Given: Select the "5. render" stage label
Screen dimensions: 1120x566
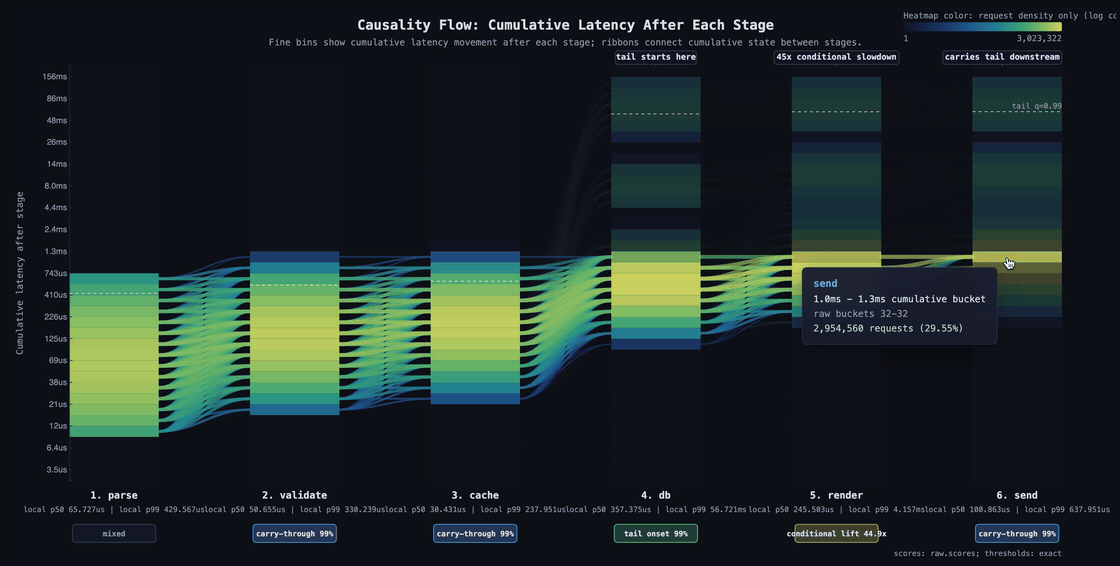Looking at the screenshot, I should tap(836, 495).
